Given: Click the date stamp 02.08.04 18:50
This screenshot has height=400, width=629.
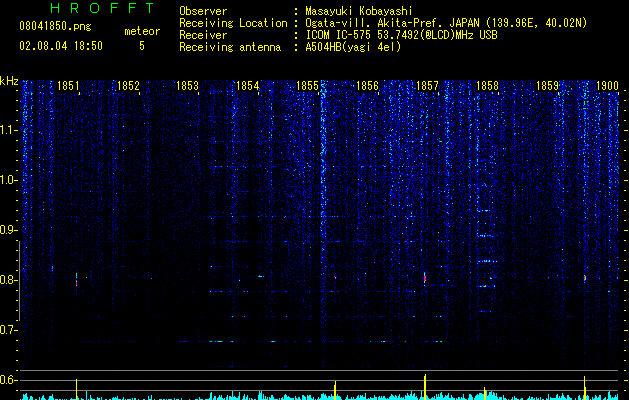Looking at the screenshot, I should [x=61, y=46].
